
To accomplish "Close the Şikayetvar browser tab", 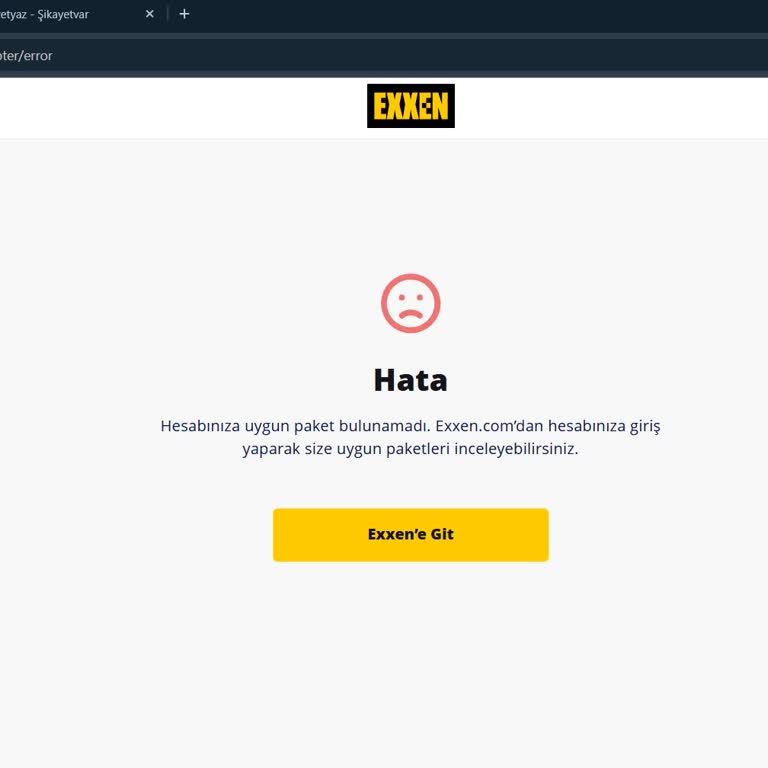I will [x=150, y=14].
